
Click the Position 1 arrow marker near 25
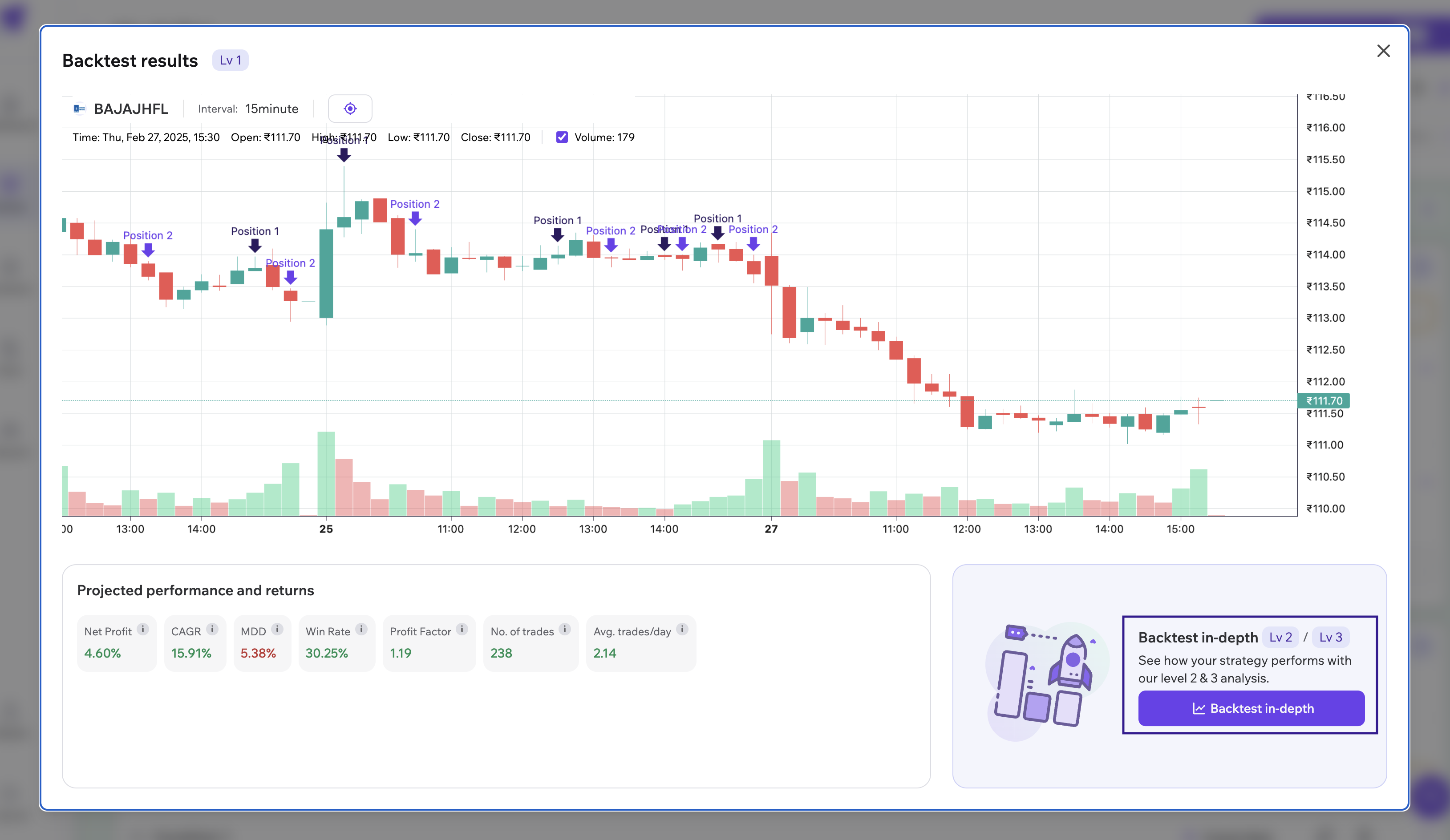344,154
